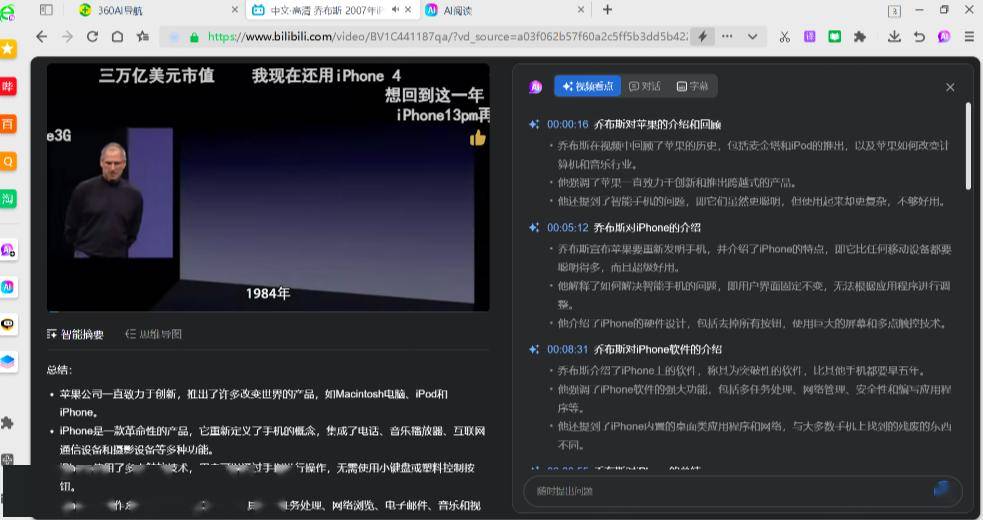Open the AI assistant icon in toolbar

944,37
